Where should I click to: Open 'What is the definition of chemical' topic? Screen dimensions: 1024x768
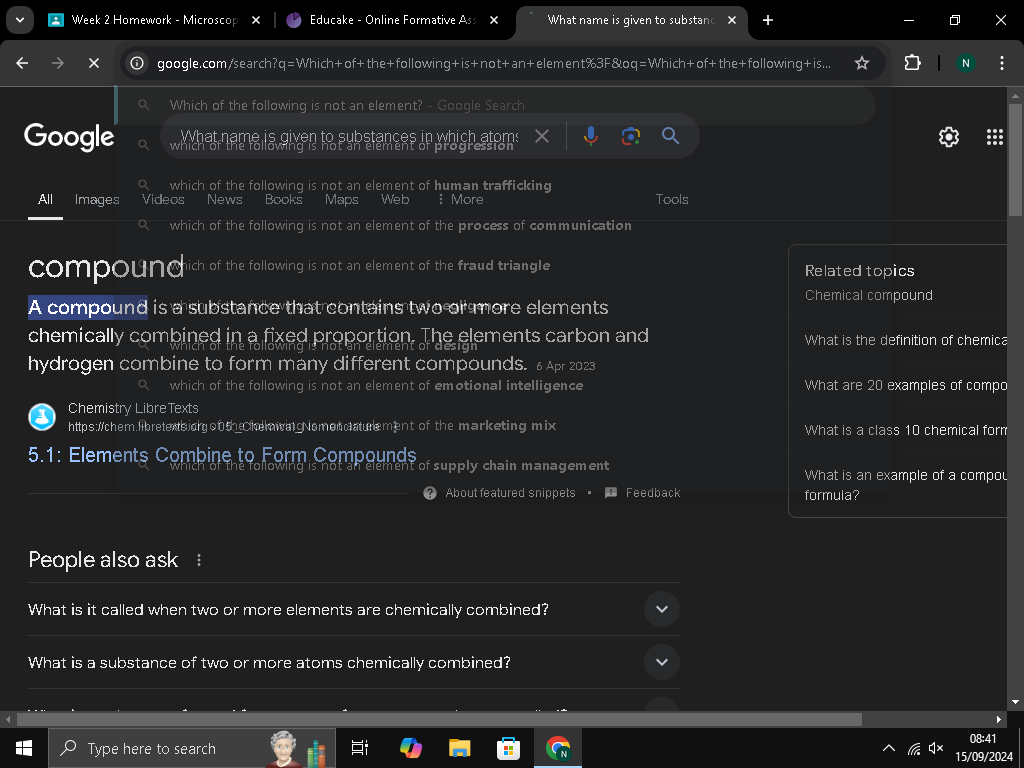point(906,340)
